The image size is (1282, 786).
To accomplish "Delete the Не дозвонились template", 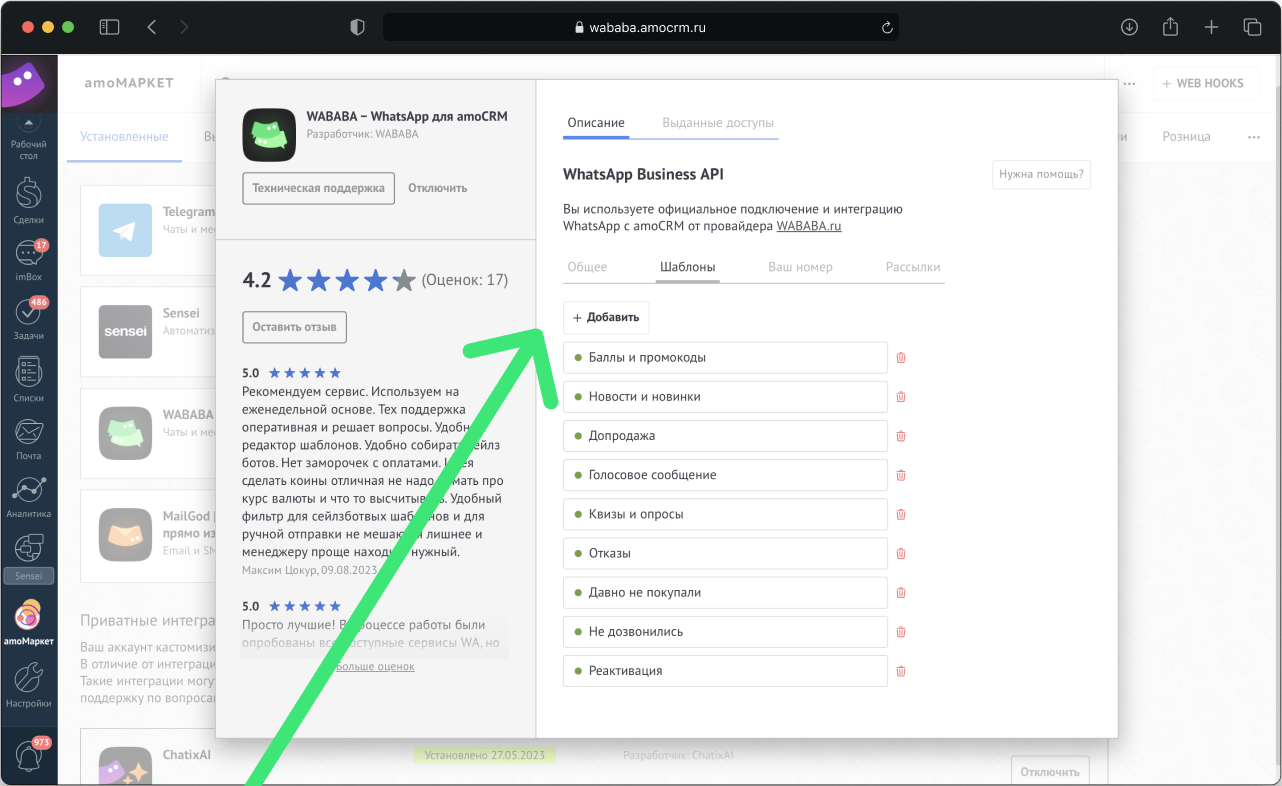I will tap(901, 632).
